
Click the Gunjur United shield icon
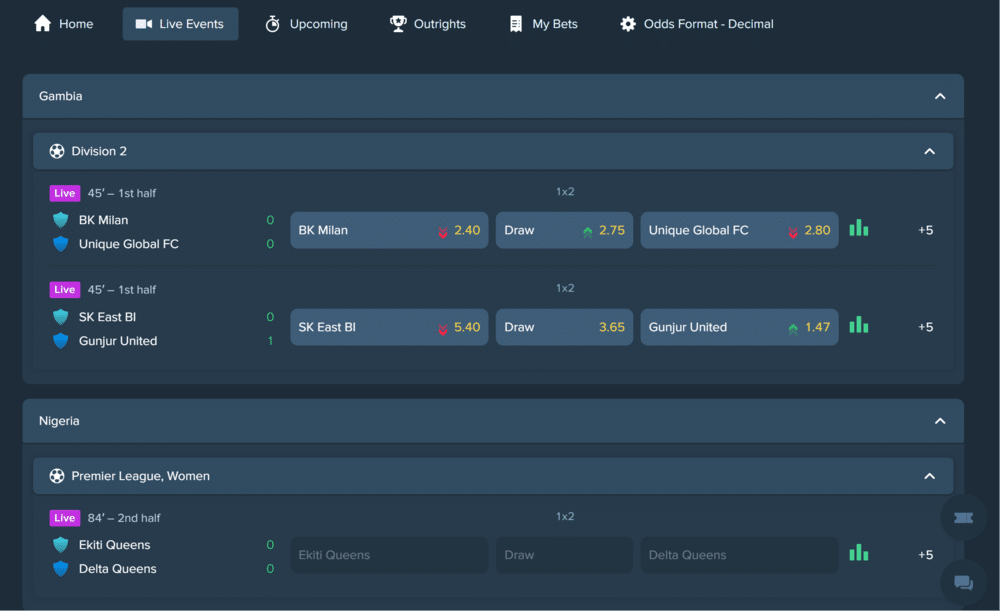point(61,341)
